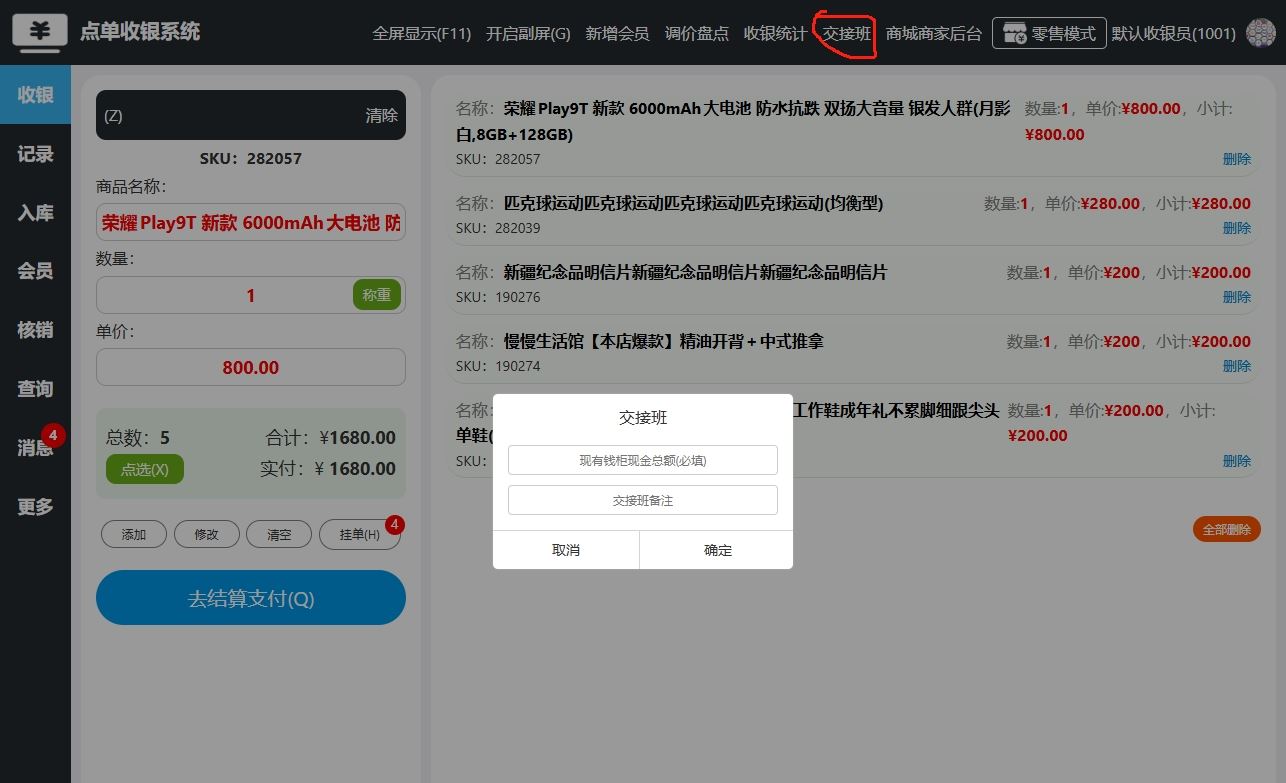The image size is (1286, 783).
Task: Delete the 慢慢生活馆 item row
Action: click(x=1237, y=366)
